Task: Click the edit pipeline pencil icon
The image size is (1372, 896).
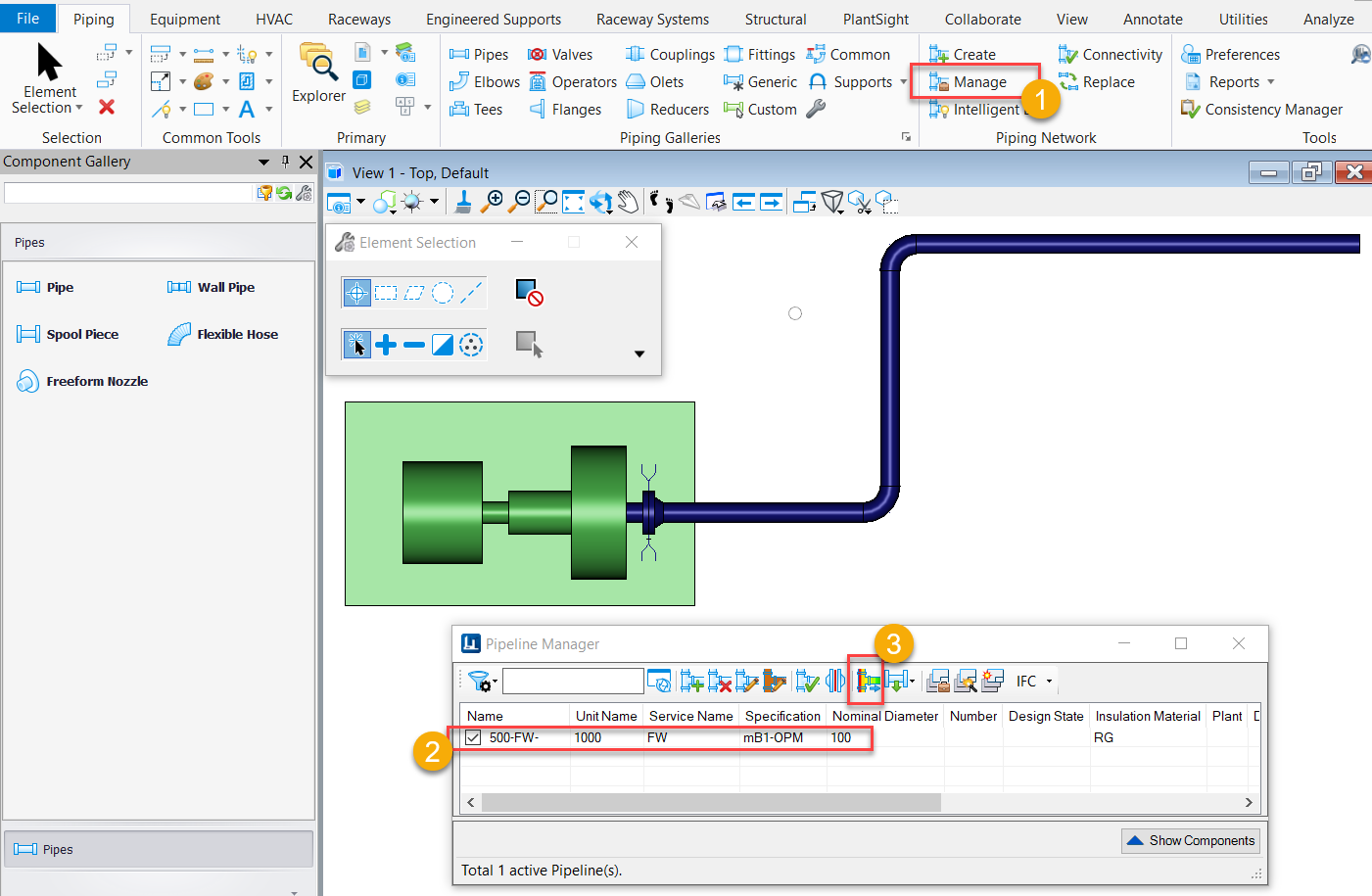Action: (747, 681)
